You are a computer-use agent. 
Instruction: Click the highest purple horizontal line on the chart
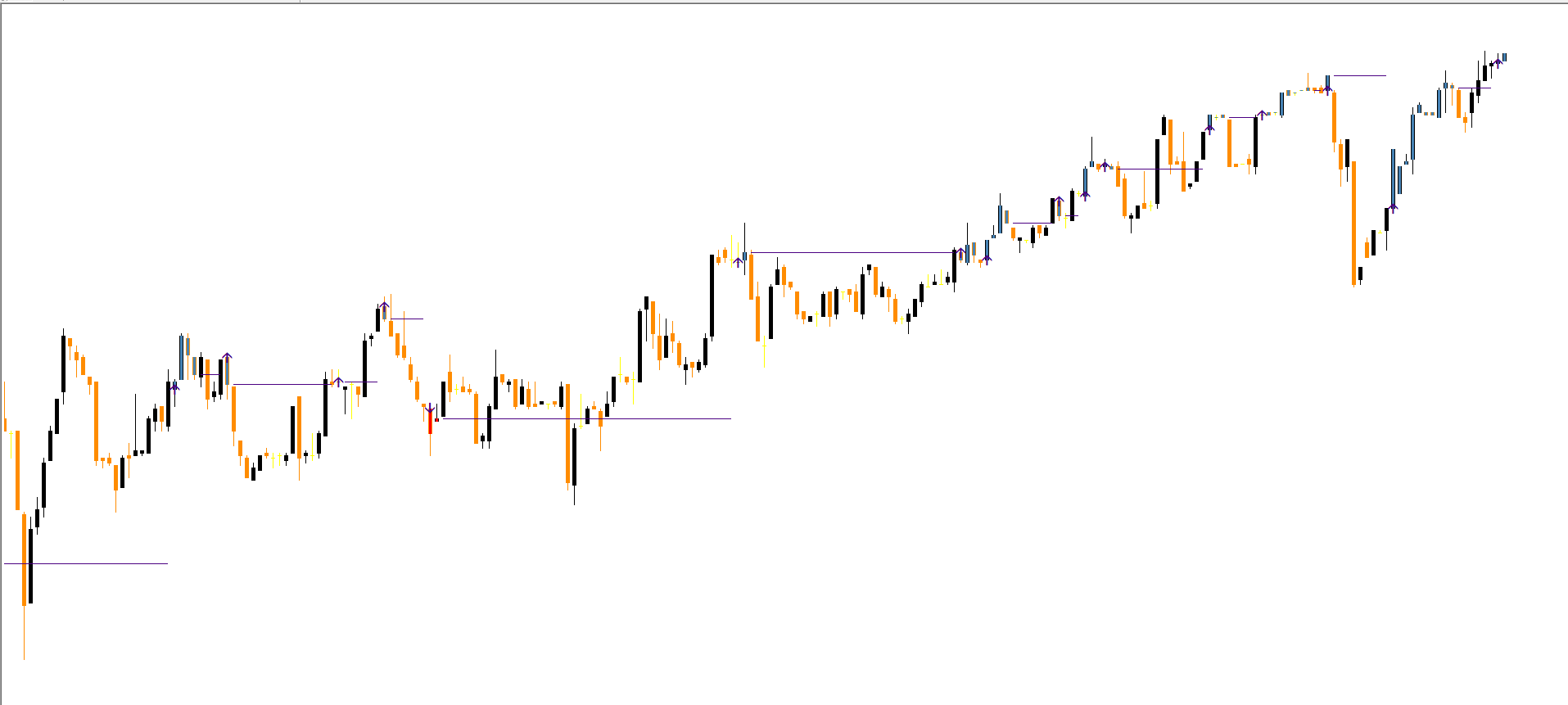[x=1359, y=75]
